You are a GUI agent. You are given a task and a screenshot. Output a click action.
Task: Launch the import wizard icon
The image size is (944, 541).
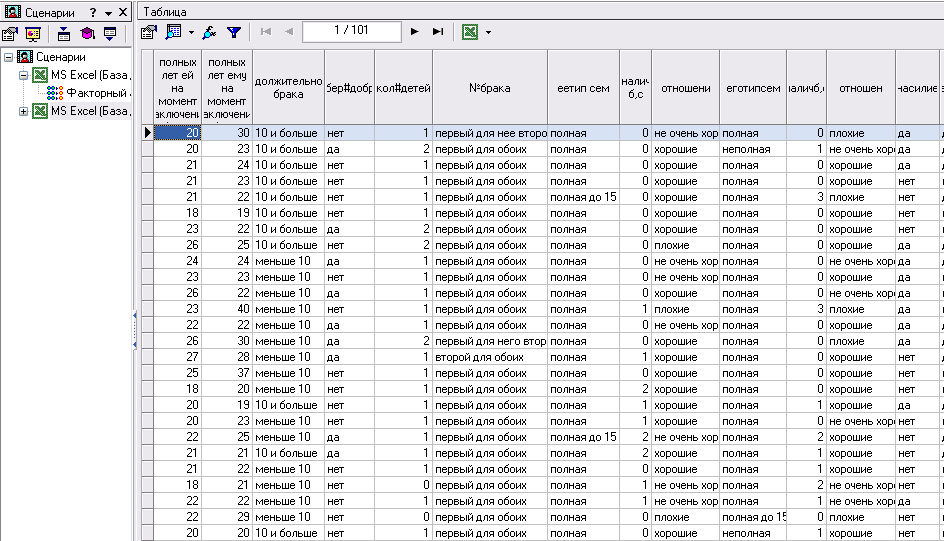point(64,34)
